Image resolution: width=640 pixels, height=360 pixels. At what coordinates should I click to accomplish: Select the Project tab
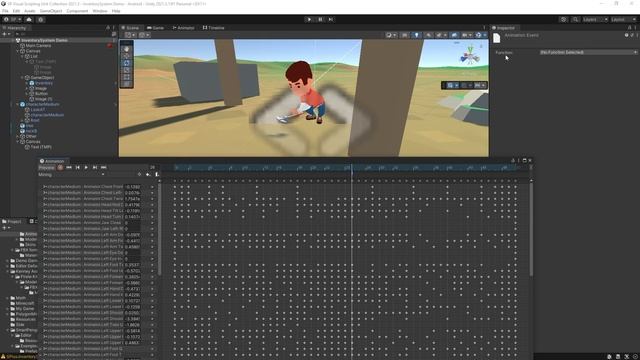(12, 221)
